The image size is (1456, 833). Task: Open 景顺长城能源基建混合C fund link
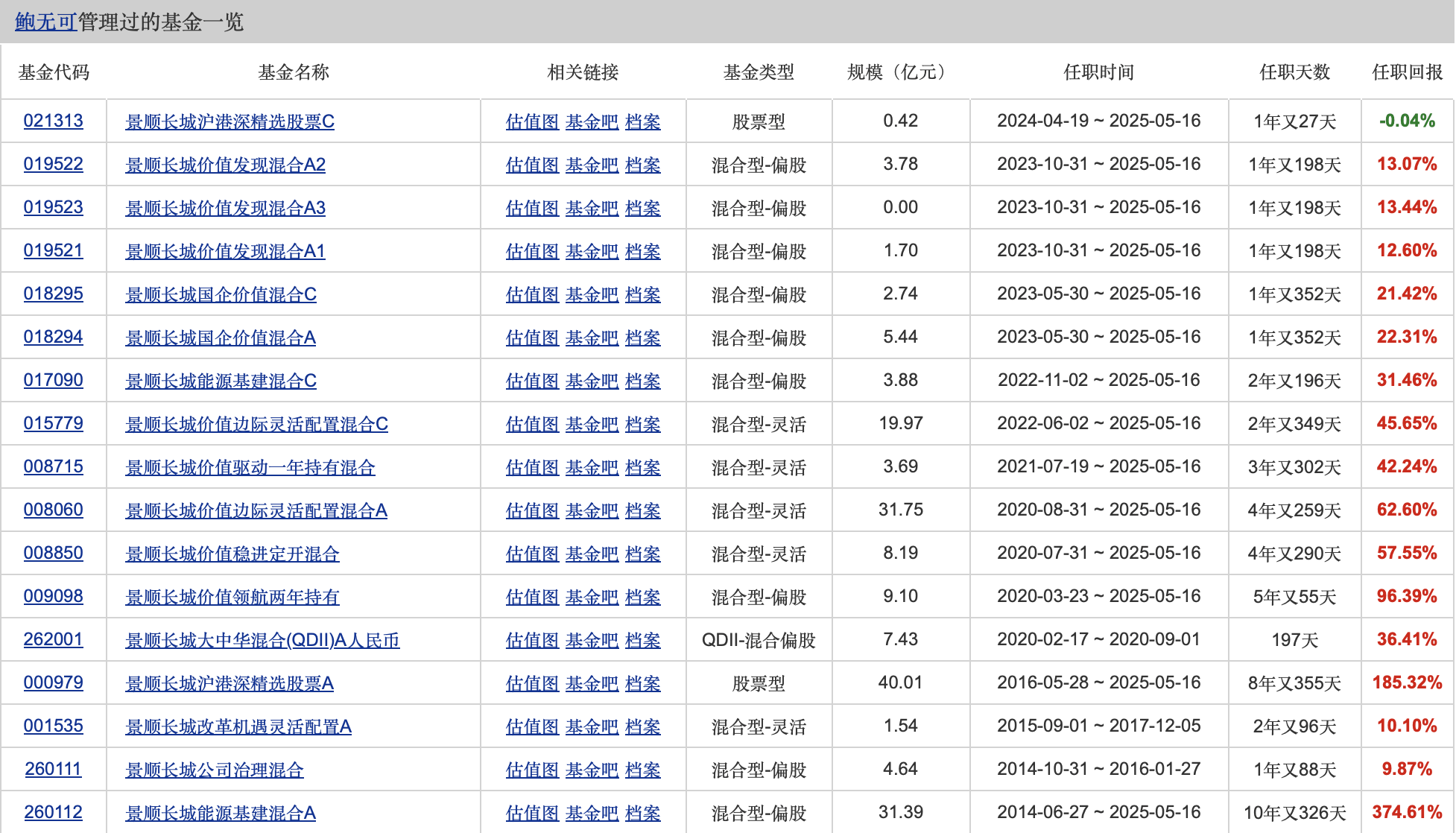tap(221, 381)
